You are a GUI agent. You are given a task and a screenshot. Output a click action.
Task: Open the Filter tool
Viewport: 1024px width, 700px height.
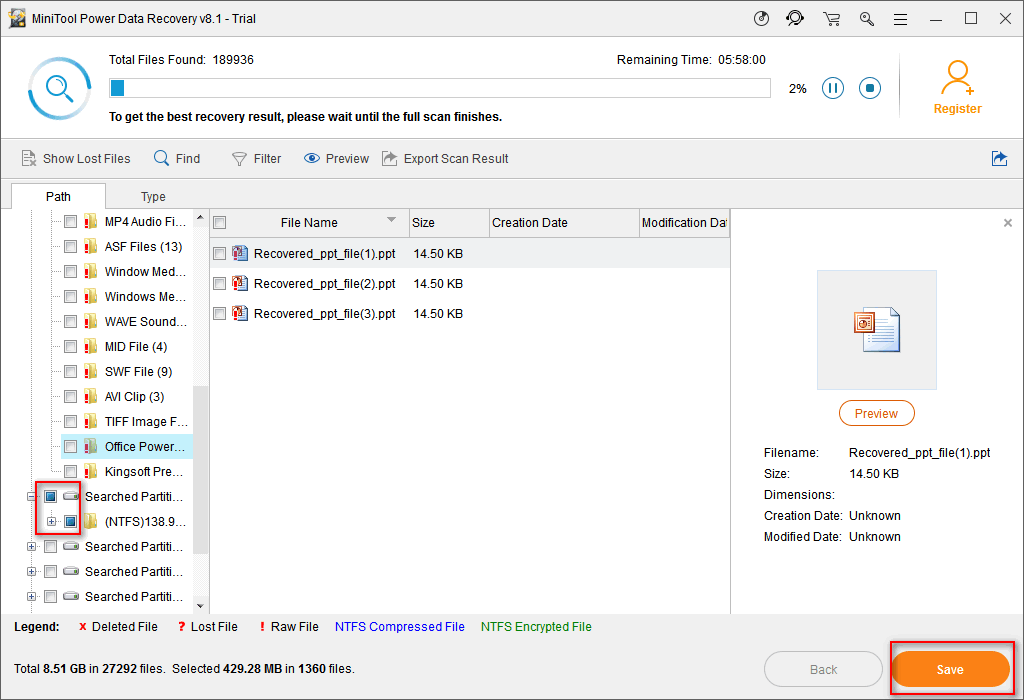coord(257,159)
